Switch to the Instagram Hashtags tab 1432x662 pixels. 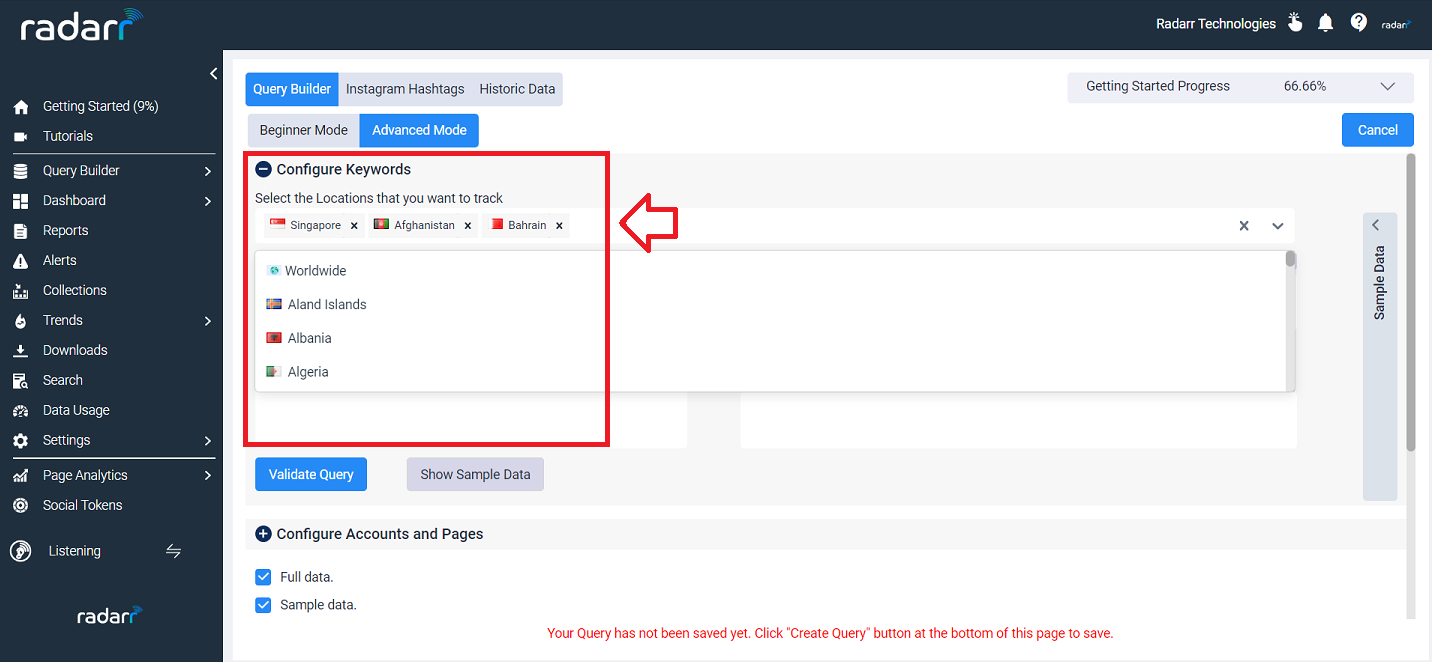click(x=404, y=88)
